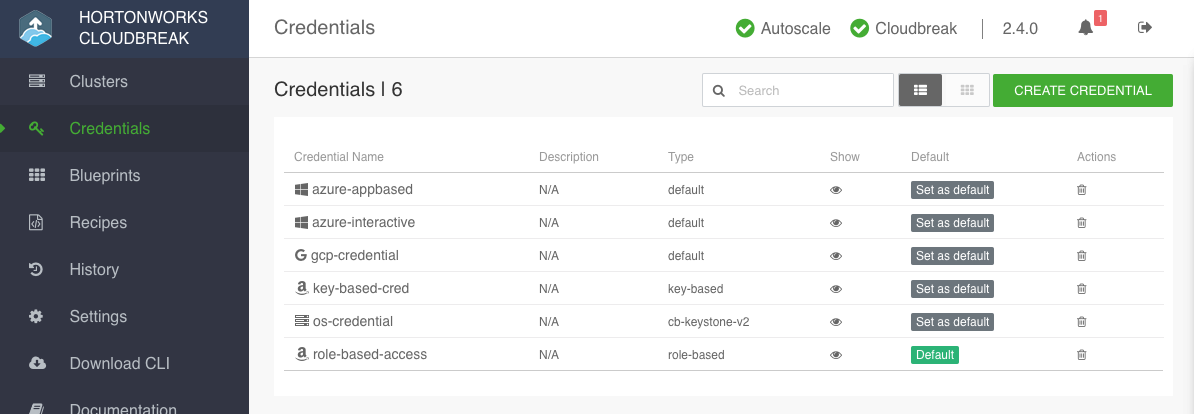Click the Hortonworks Cloudbreak logo

coord(37,28)
